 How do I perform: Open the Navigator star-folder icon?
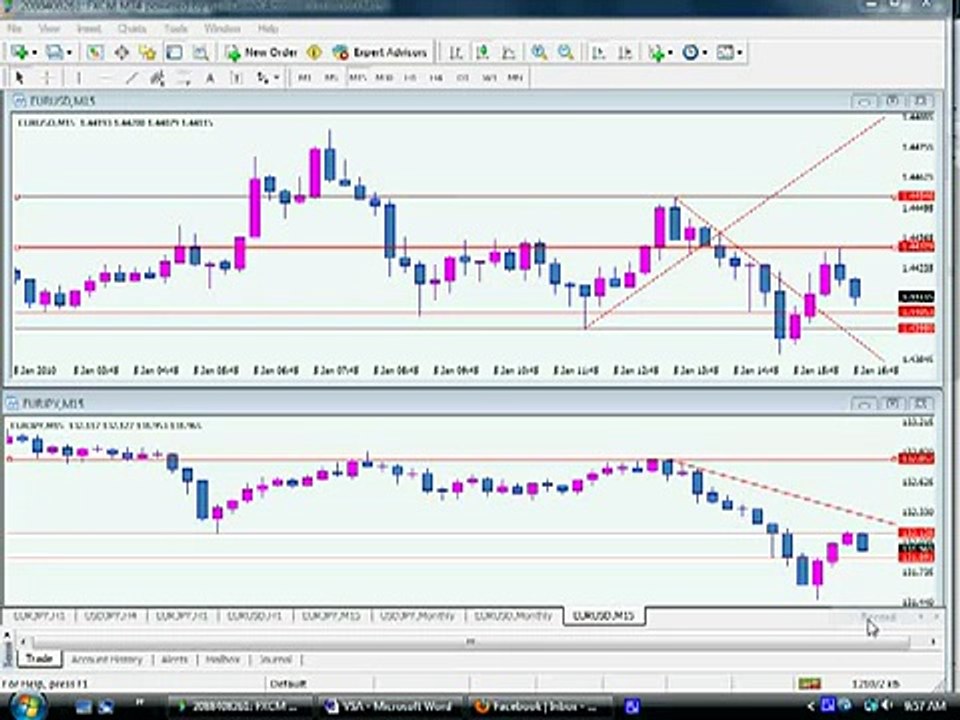(x=148, y=53)
